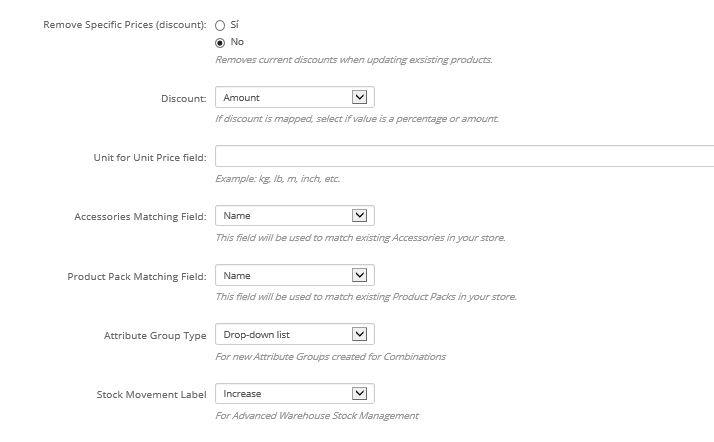Click arrow icon beside Drop-down list value
This screenshot has height=442, width=714.
click(x=359, y=334)
